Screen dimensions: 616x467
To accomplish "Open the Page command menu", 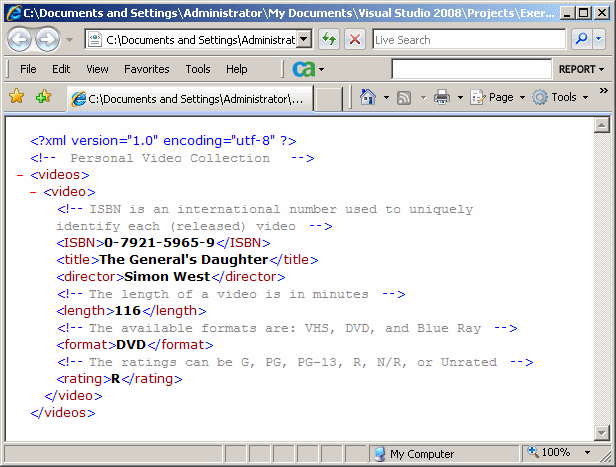I will pyautogui.click(x=498, y=97).
